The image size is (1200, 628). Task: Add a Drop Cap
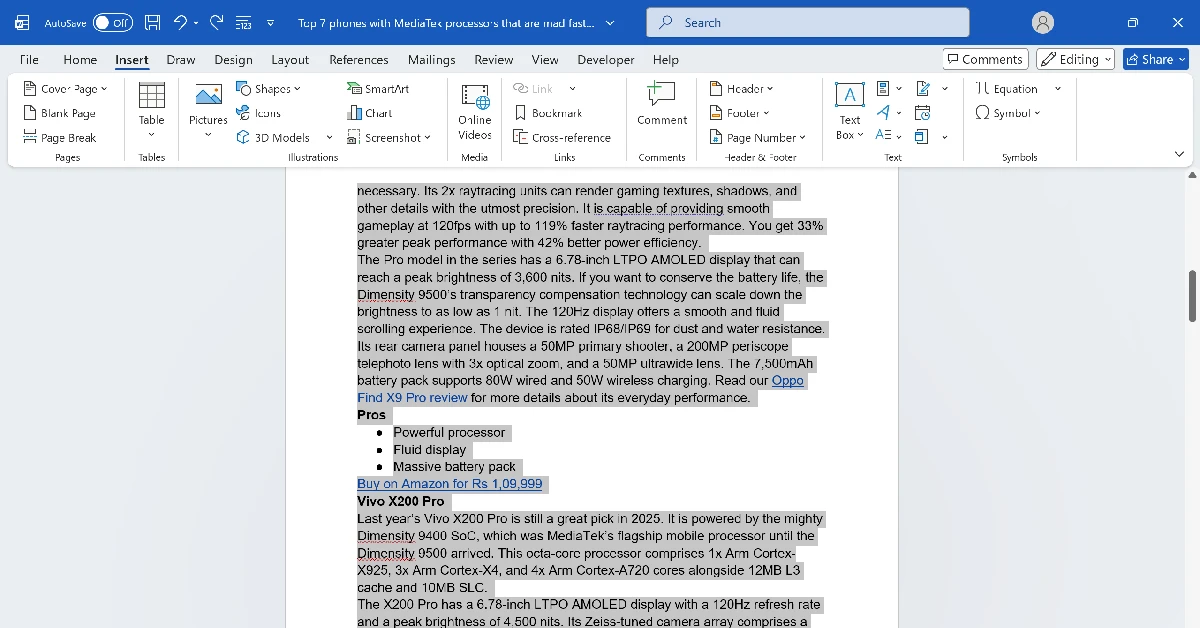coord(889,135)
